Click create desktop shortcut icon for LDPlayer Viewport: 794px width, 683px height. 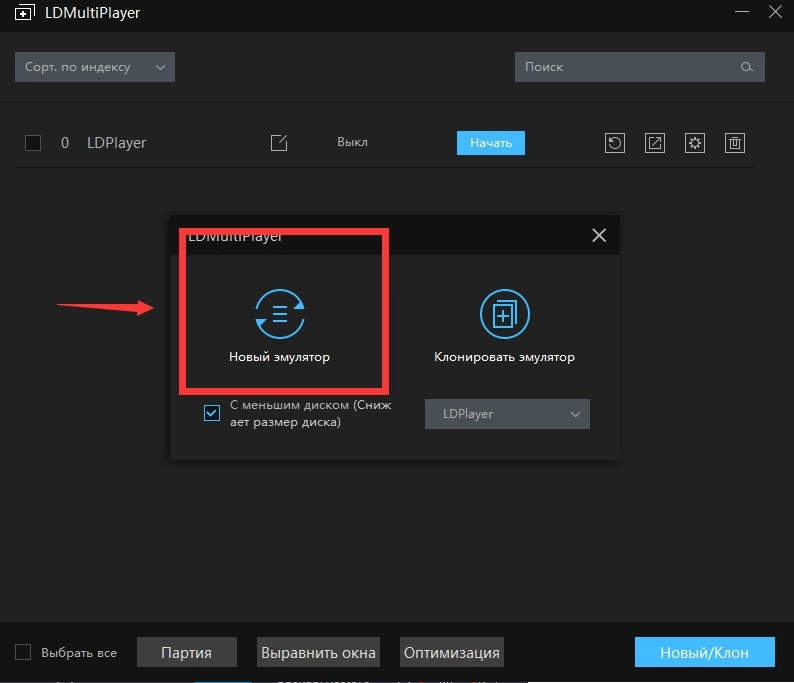point(655,143)
